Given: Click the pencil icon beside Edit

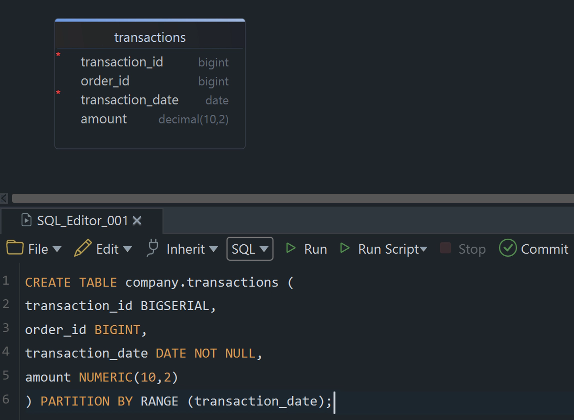Looking at the screenshot, I should click(x=83, y=248).
